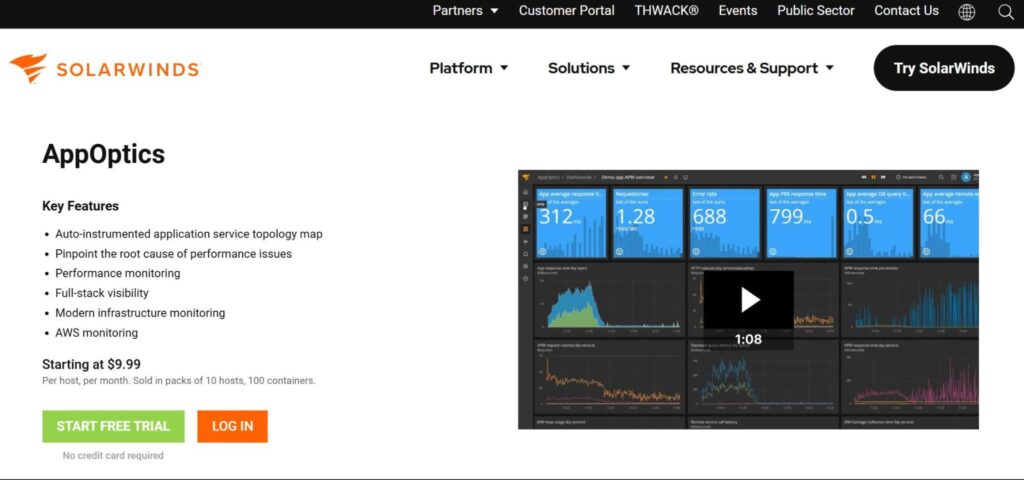Image resolution: width=1024 pixels, height=480 pixels.
Task: Open the Customer Portal link
Action: pos(567,10)
